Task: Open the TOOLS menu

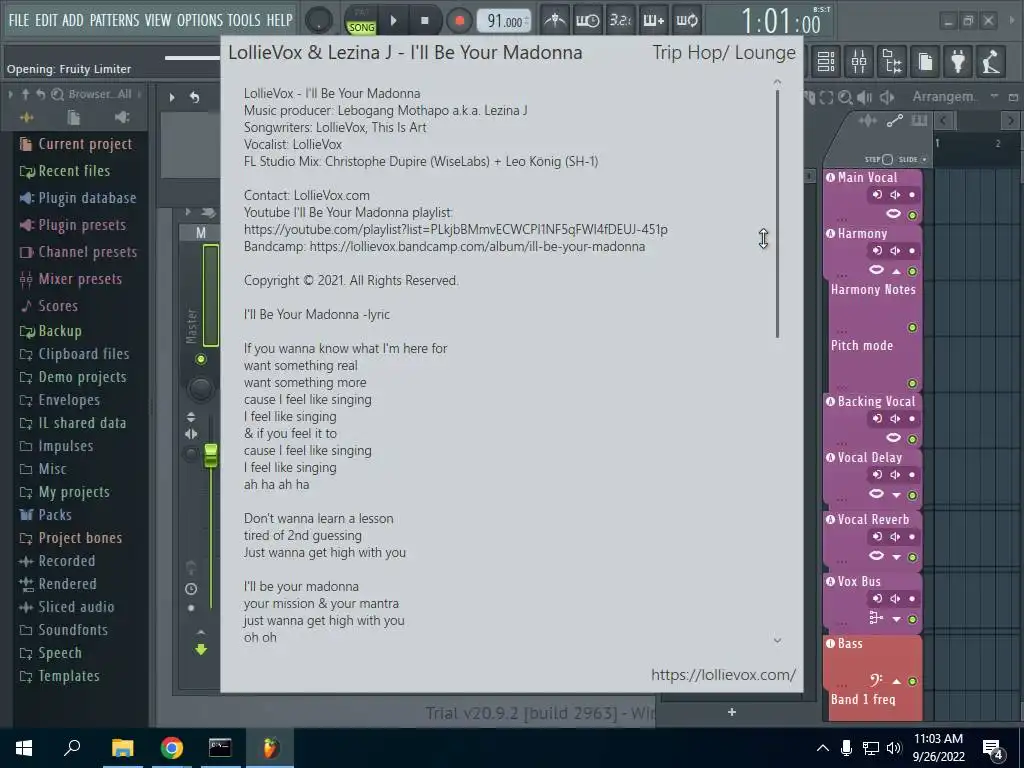Action: (x=244, y=20)
